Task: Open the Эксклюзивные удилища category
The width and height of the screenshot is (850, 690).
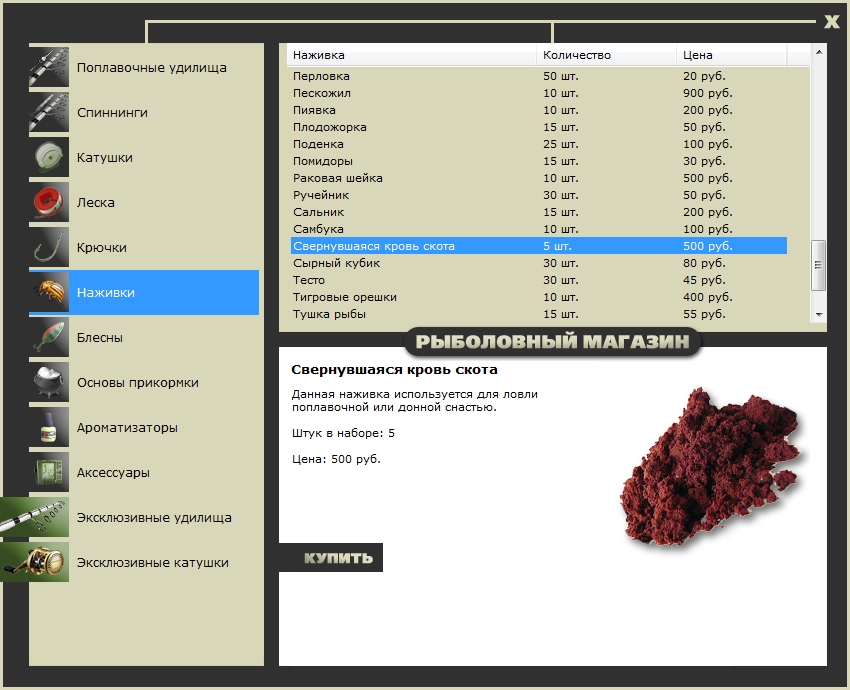Action: tap(154, 518)
